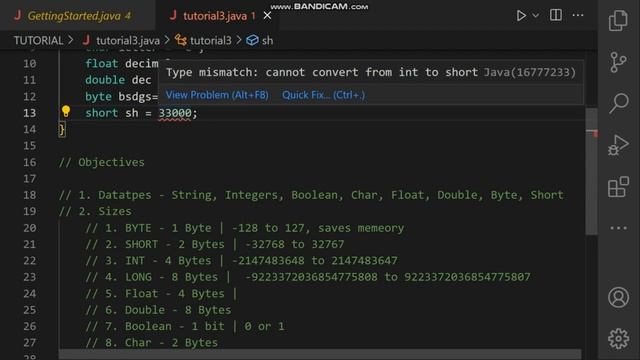640x360 pixels.
Task: Click the "BYTE - 1 Byte" comment line
Action: [x=244, y=228]
